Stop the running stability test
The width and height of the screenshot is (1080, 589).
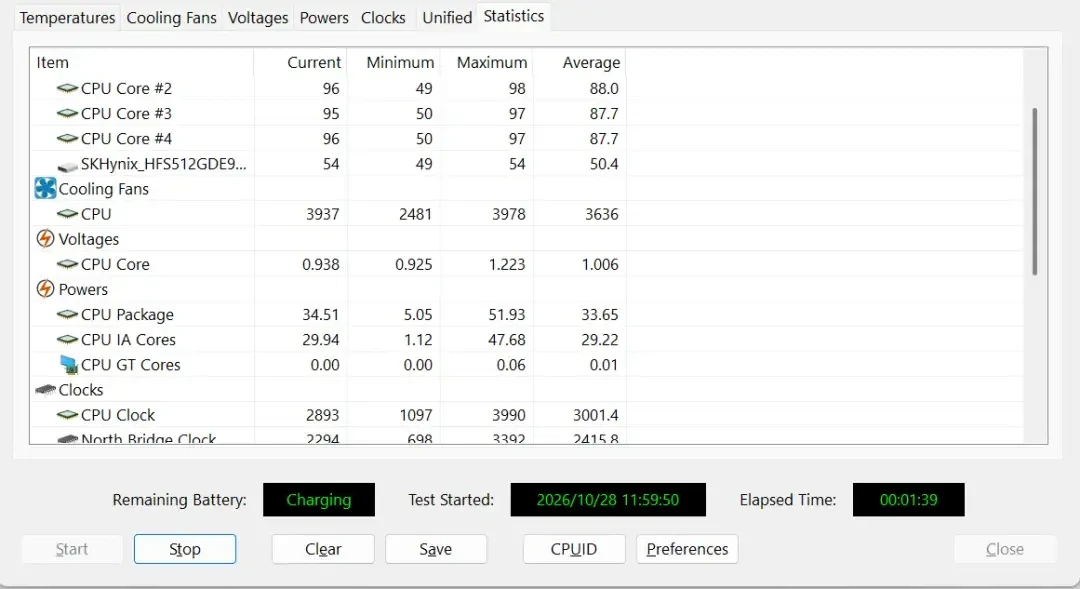point(185,549)
